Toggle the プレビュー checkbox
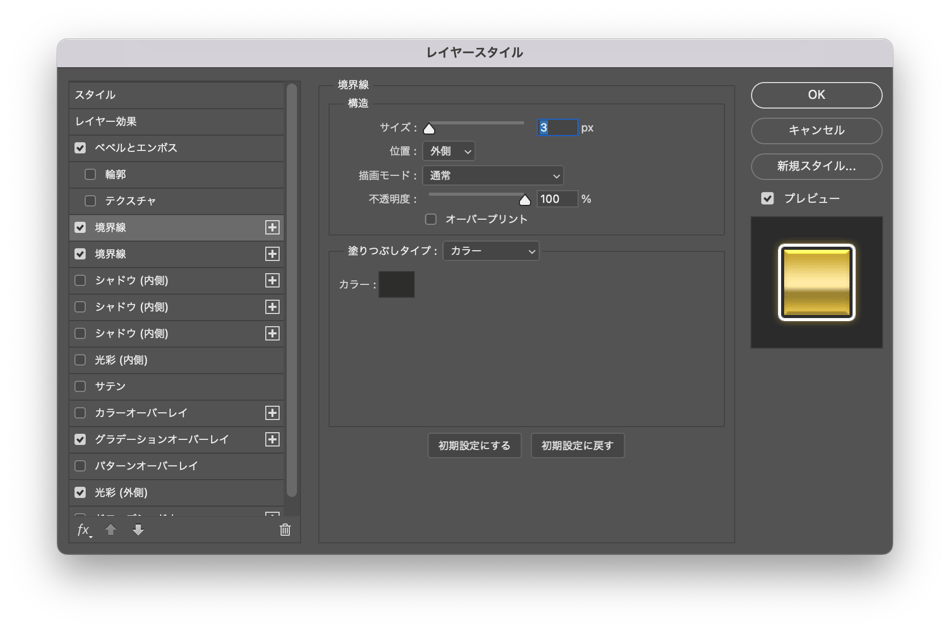This screenshot has height=630, width=950. click(x=767, y=198)
